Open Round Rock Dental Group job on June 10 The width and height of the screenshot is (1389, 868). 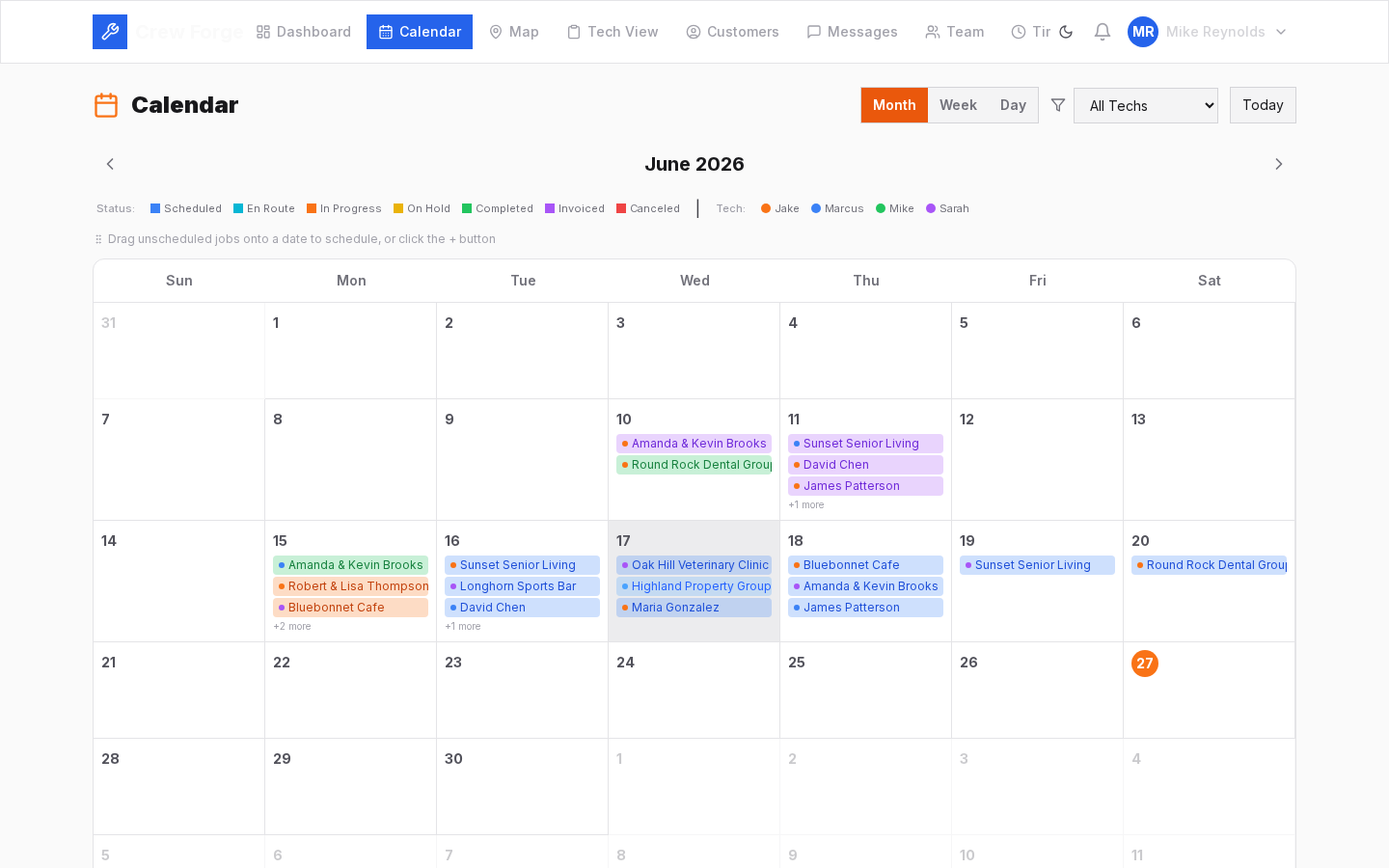point(694,465)
